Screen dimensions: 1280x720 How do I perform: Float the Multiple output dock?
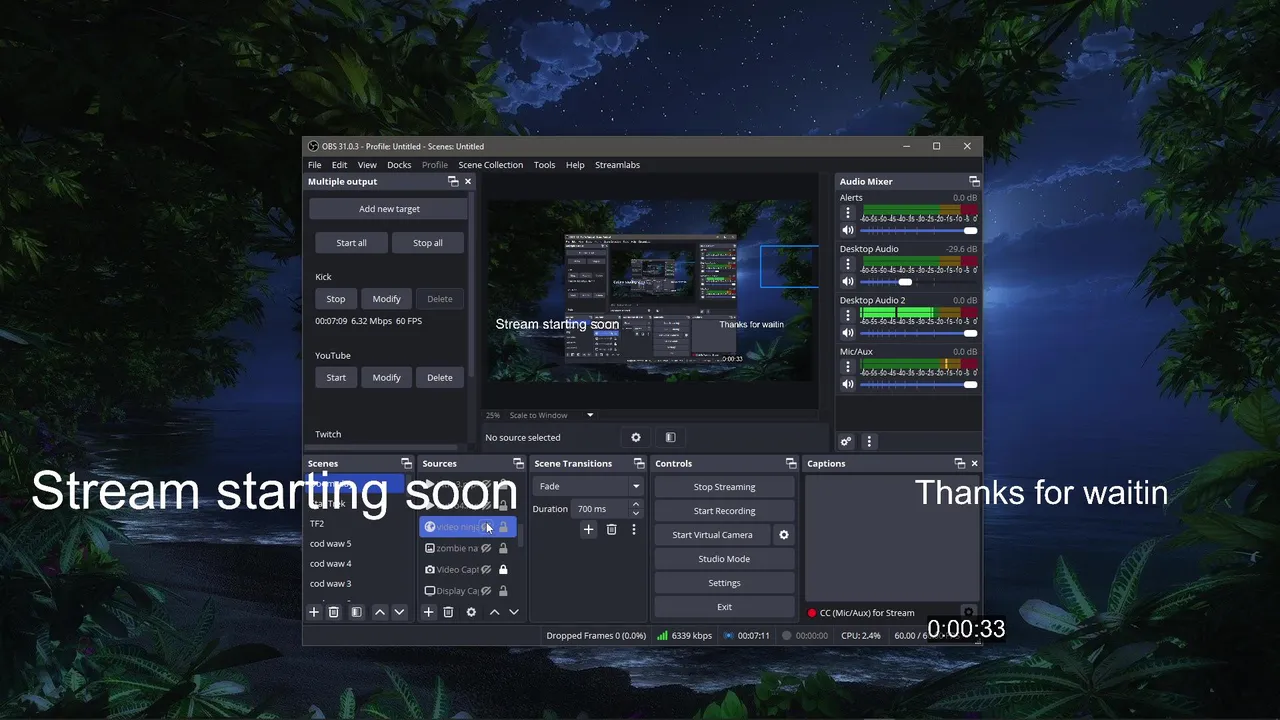[453, 181]
